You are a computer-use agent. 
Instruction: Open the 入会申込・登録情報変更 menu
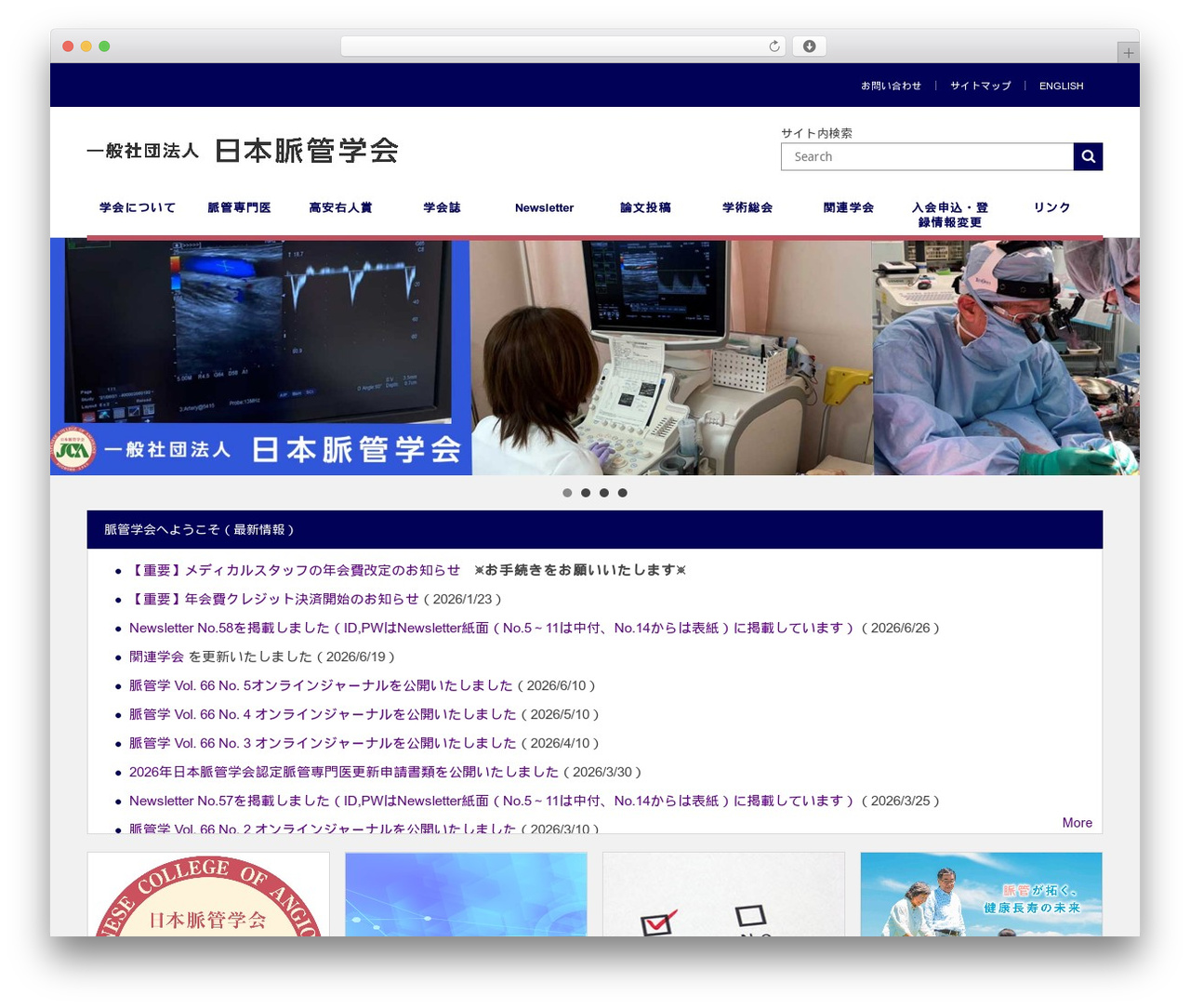(950, 215)
